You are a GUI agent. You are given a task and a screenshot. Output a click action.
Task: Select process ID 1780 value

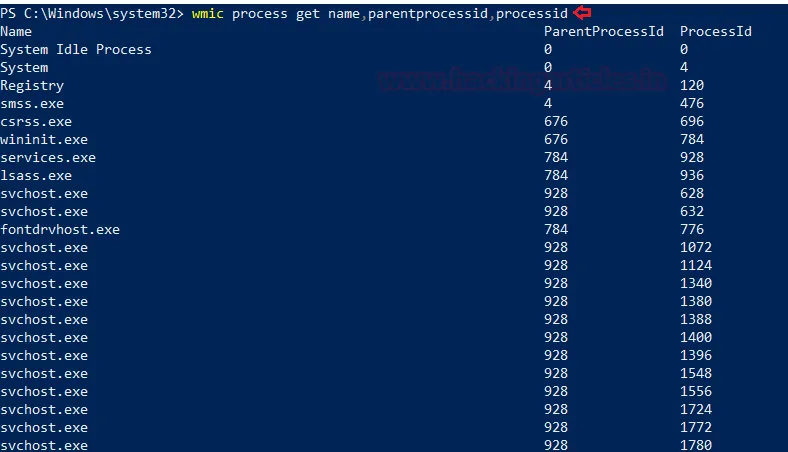(696, 445)
